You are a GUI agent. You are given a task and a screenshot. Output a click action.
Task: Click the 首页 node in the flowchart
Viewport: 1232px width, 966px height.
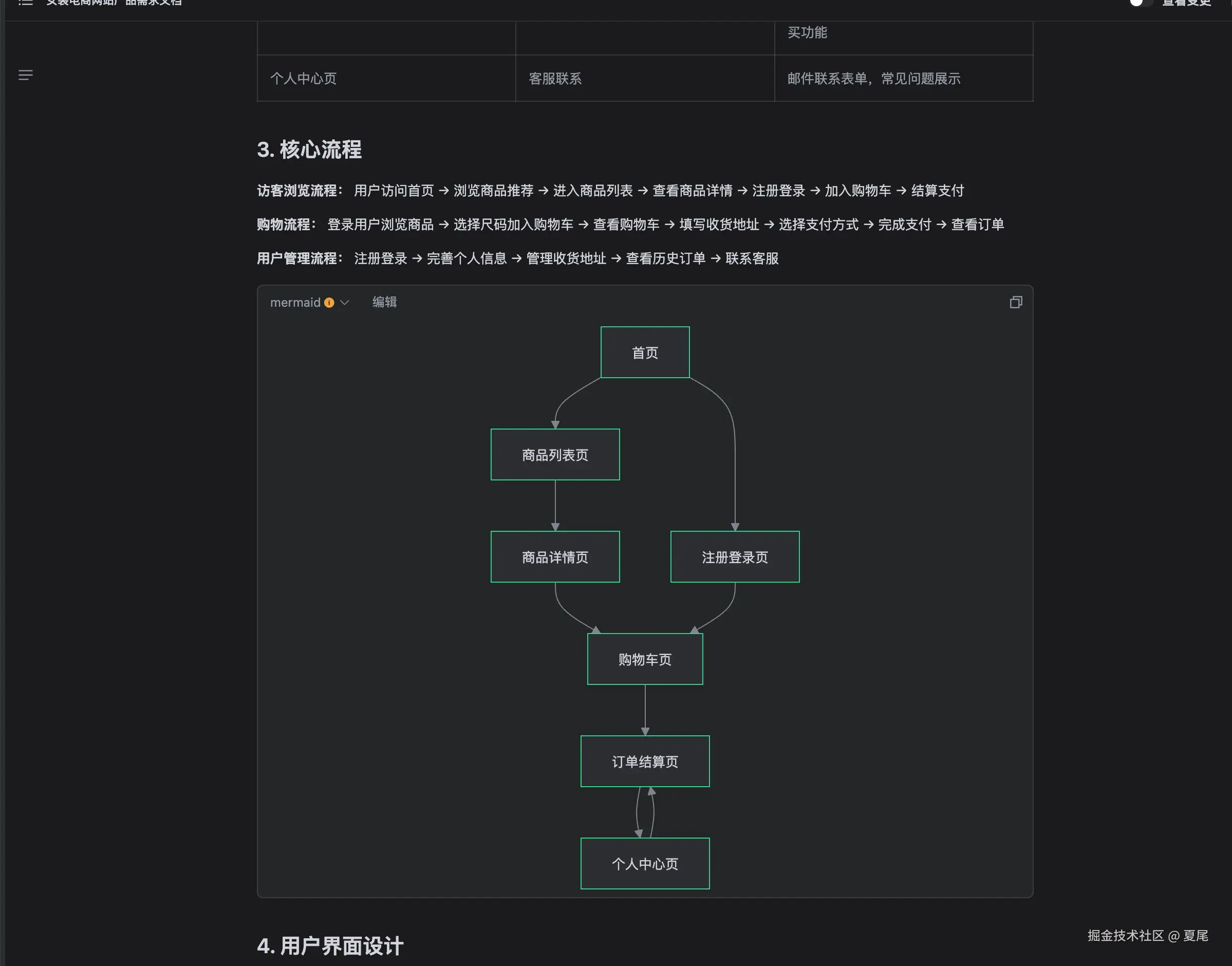[x=645, y=352]
